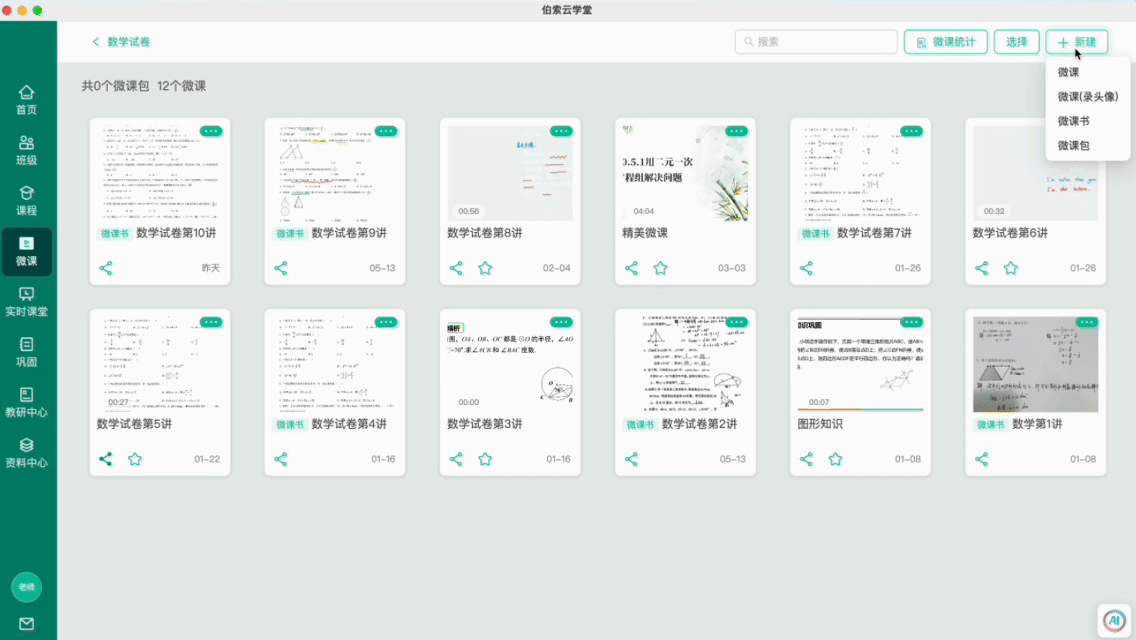Viewport: 1136px width, 640px height.
Task: Open more options on 数学试卷第8讲
Action: pos(561,131)
